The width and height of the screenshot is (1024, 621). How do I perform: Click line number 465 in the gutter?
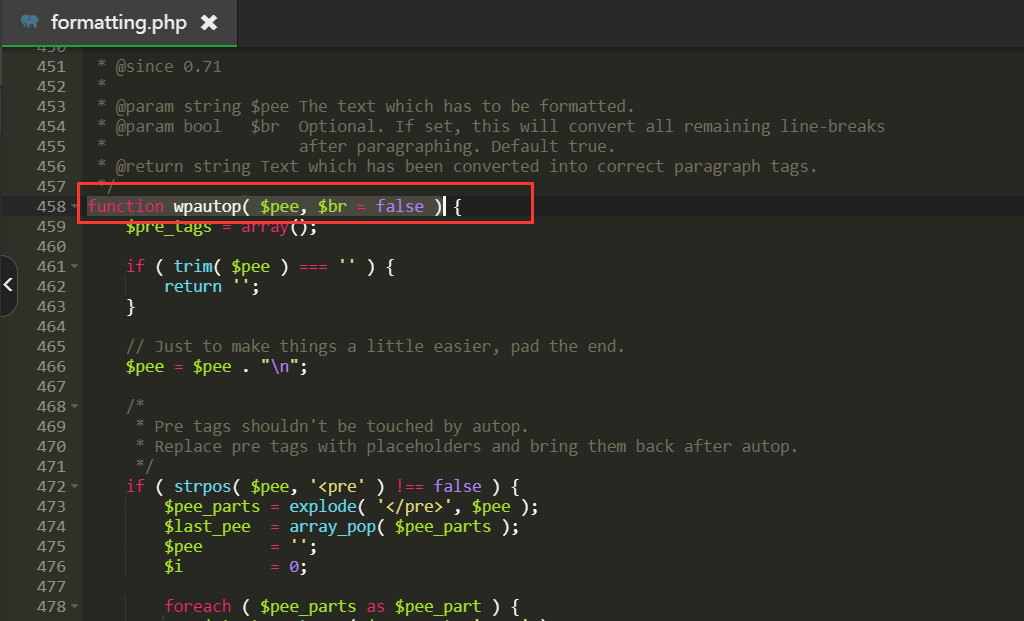pyautogui.click(x=51, y=346)
